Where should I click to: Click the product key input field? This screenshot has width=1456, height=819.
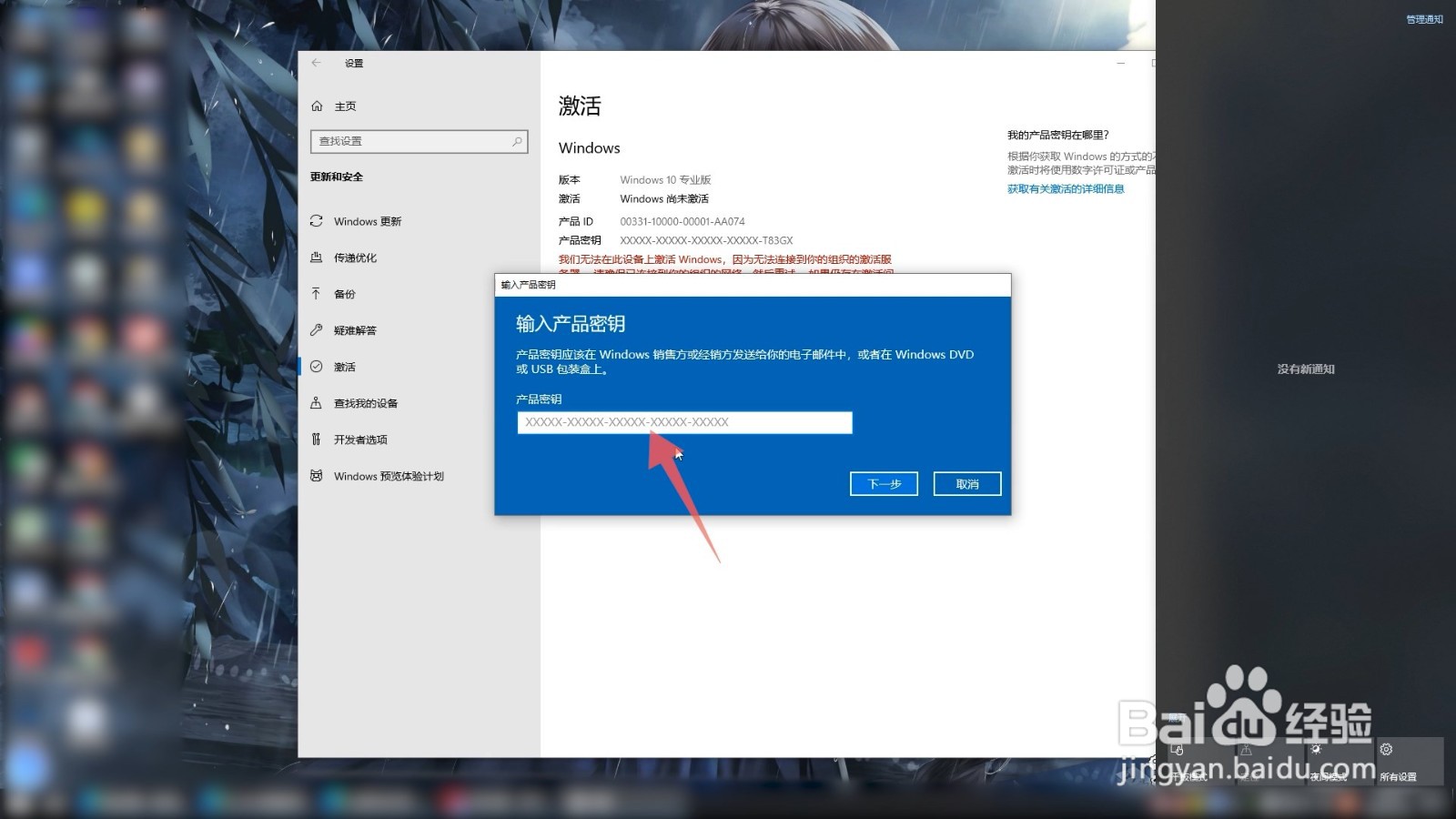click(x=684, y=422)
